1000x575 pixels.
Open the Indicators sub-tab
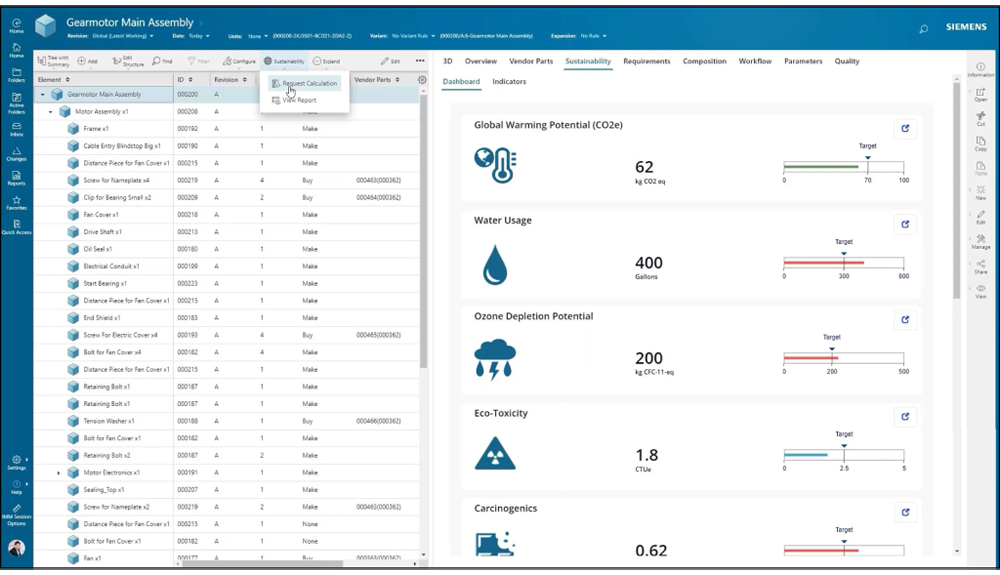click(x=509, y=82)
